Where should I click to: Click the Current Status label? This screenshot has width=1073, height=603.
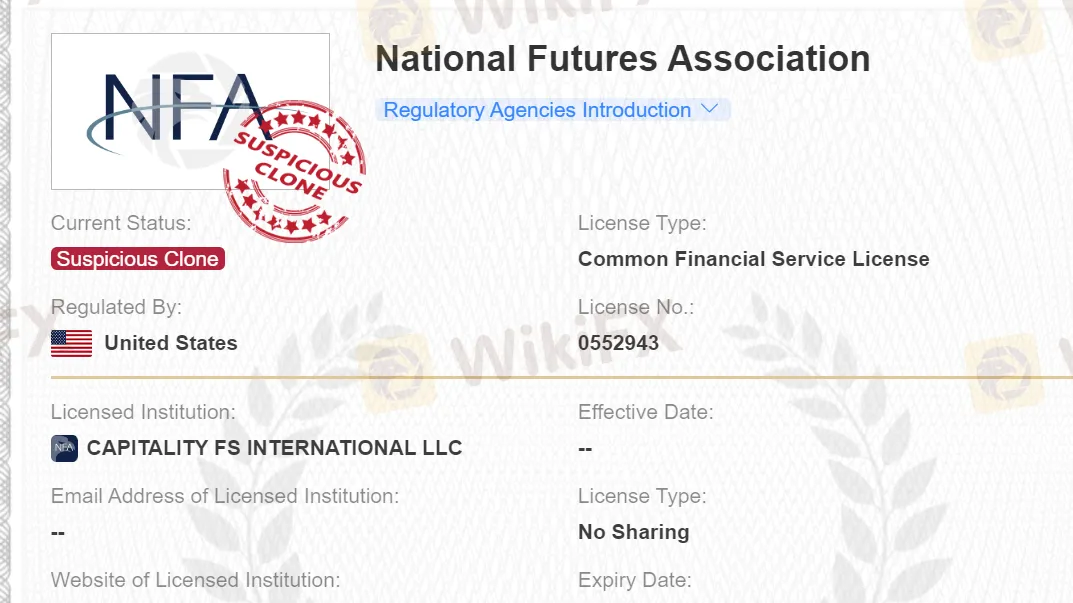[121, 223]
